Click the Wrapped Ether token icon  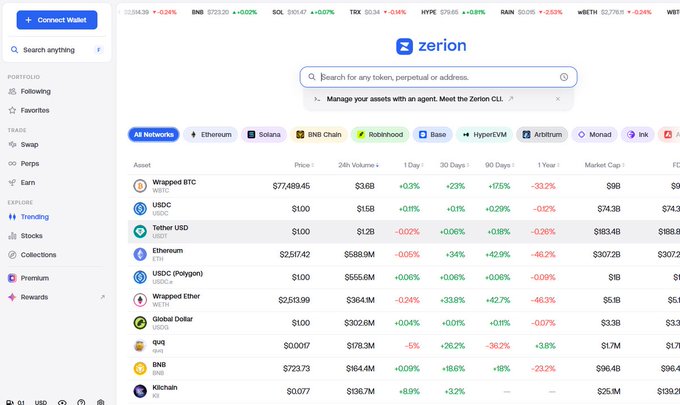pos(140,300)
